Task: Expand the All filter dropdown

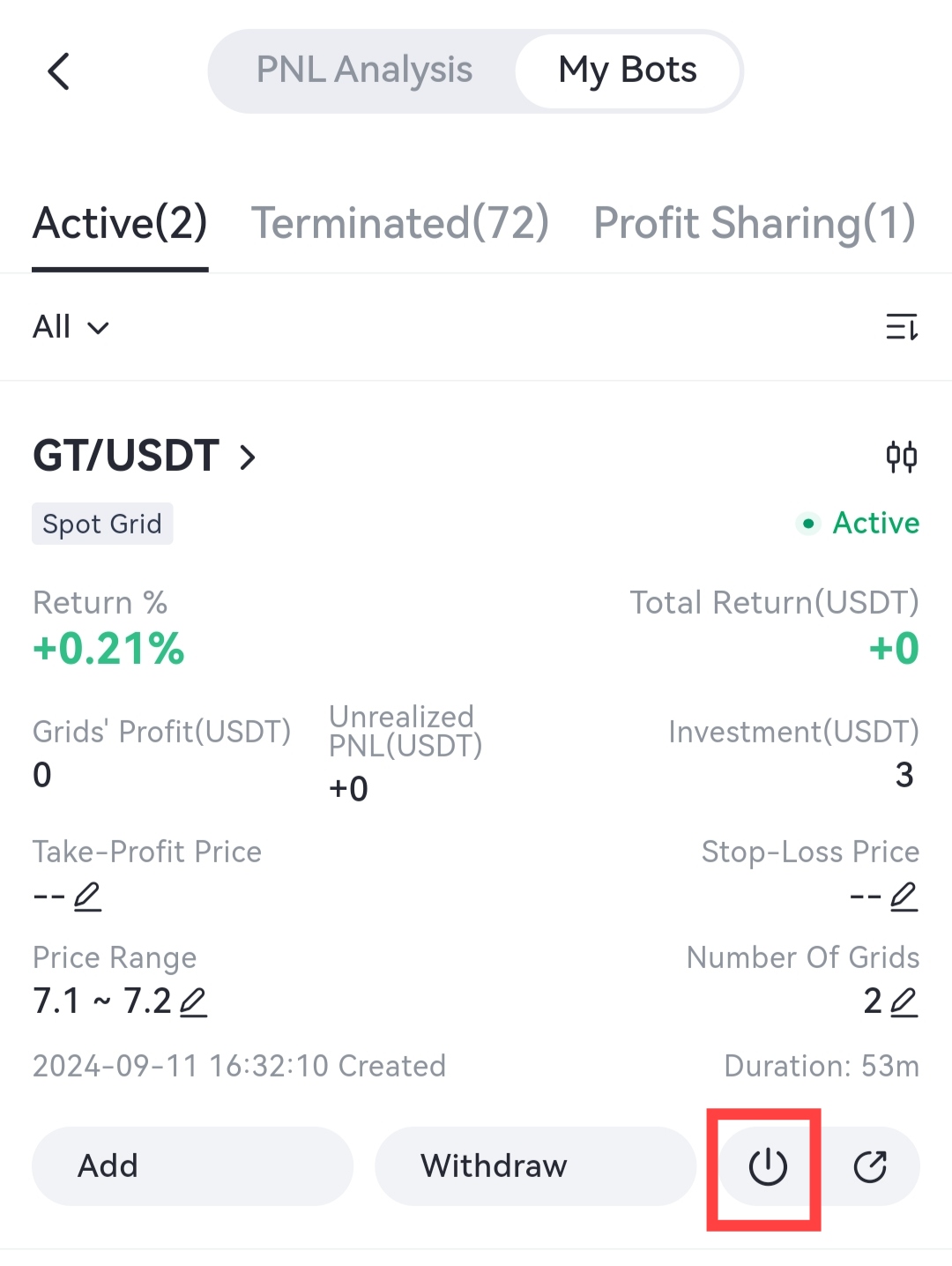Action: coord(71,327)
